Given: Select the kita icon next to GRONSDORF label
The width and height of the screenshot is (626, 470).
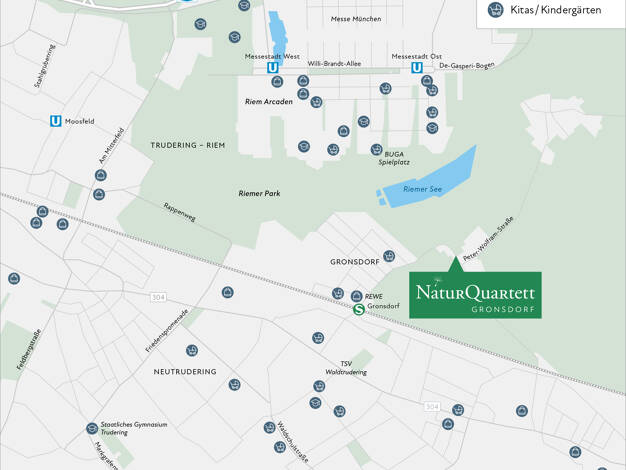Looking at the screenshot, I should point(389,256).
